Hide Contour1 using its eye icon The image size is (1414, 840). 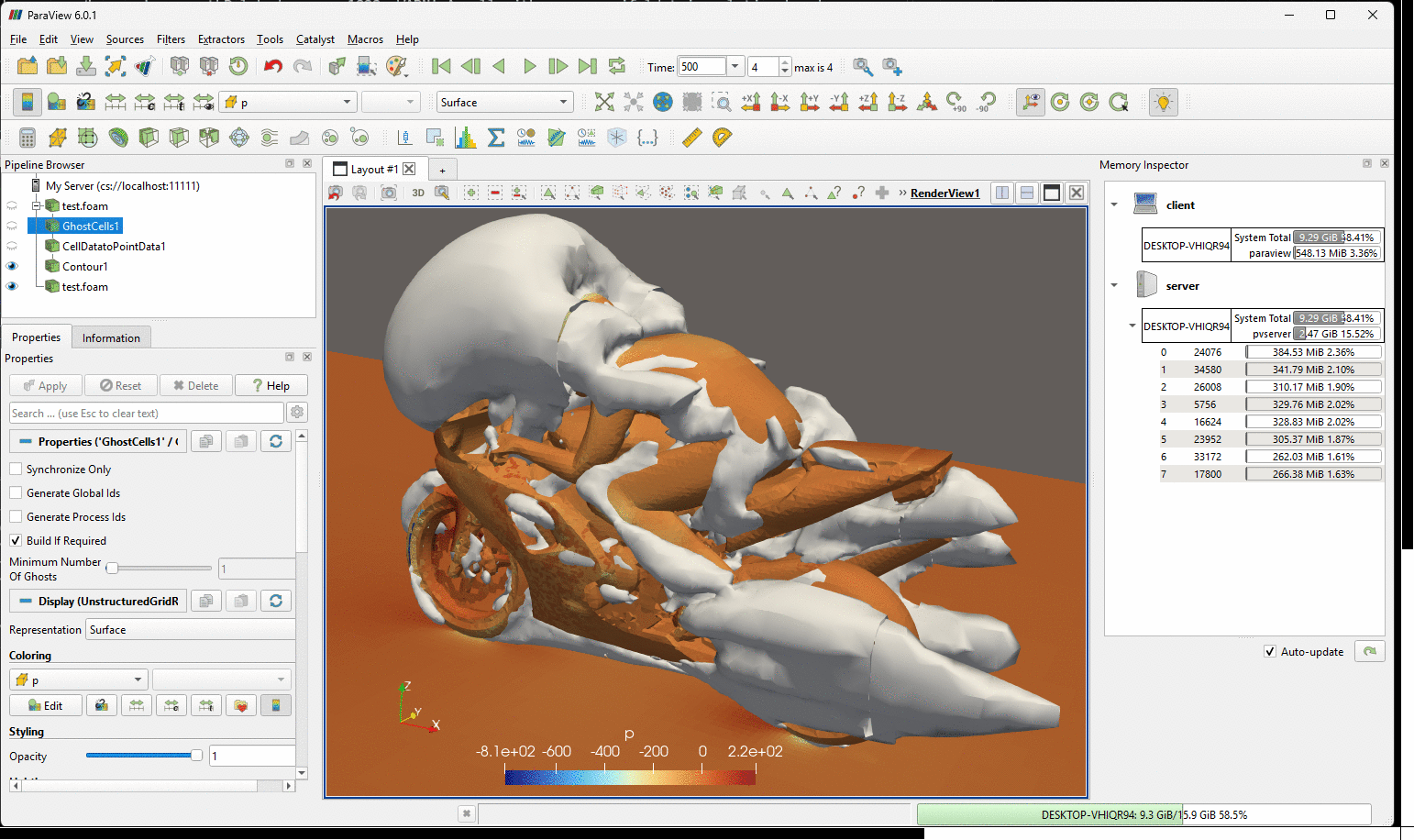(x=12, y=266)
